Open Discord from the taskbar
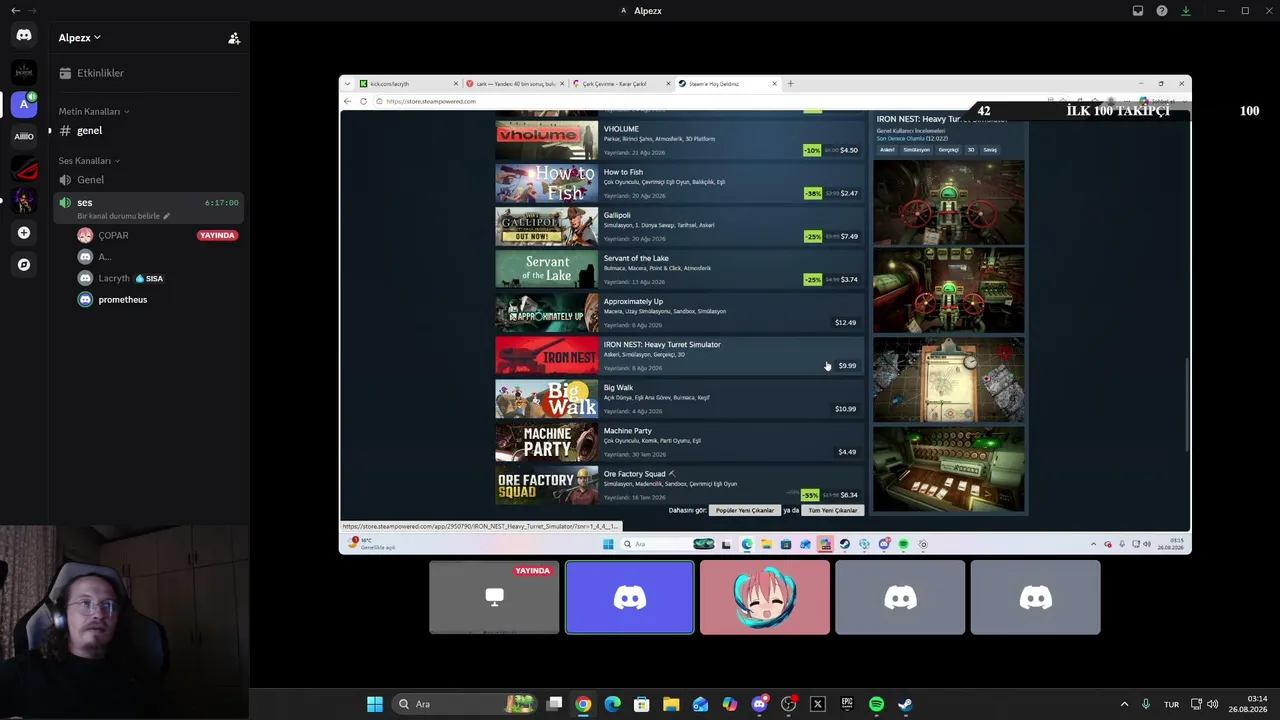This screenshot has height=720, width=1280. pyautogui.click(x=759, y=704)
